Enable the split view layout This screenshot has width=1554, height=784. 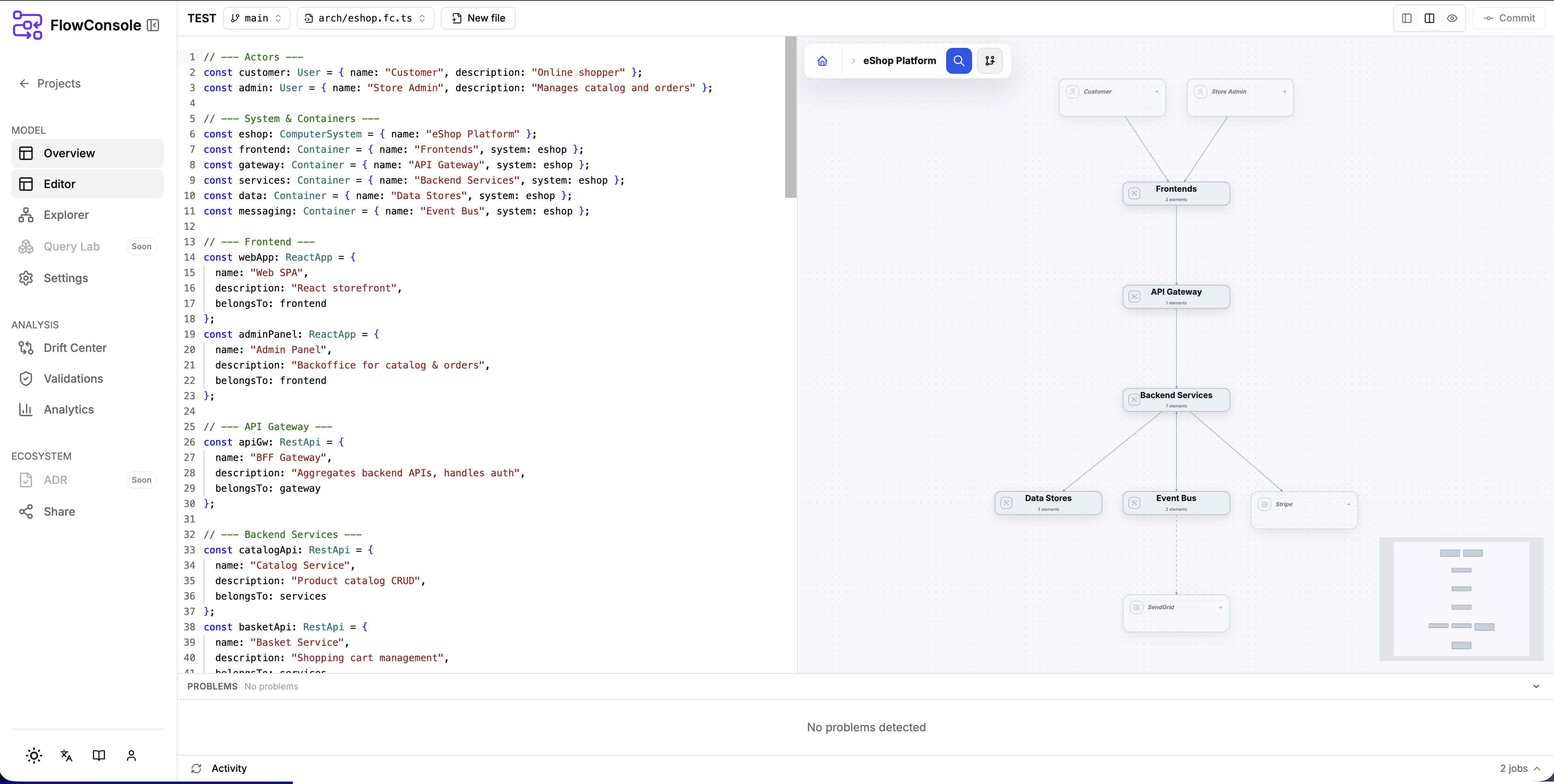point(1429,18)
